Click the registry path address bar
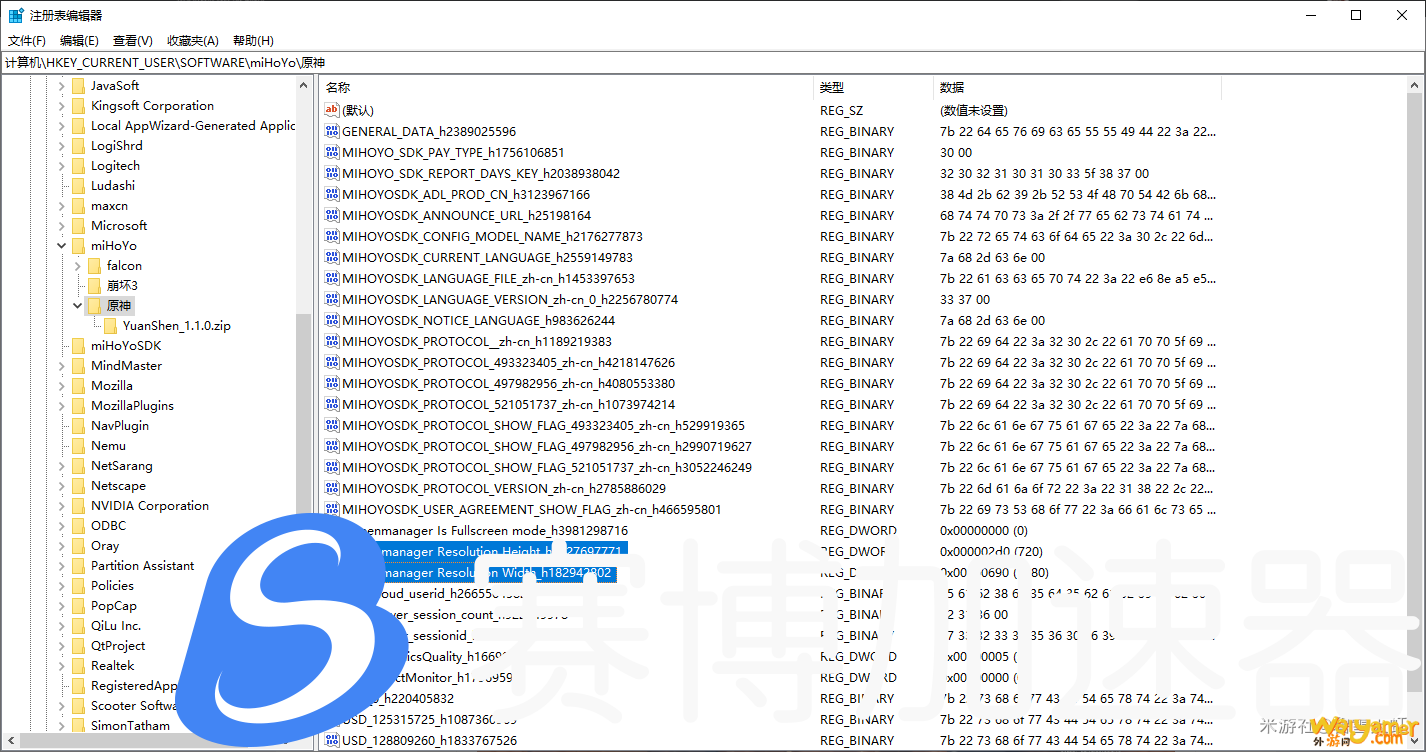This screenshot has height=752, width=1426. [x=700, y=63]
